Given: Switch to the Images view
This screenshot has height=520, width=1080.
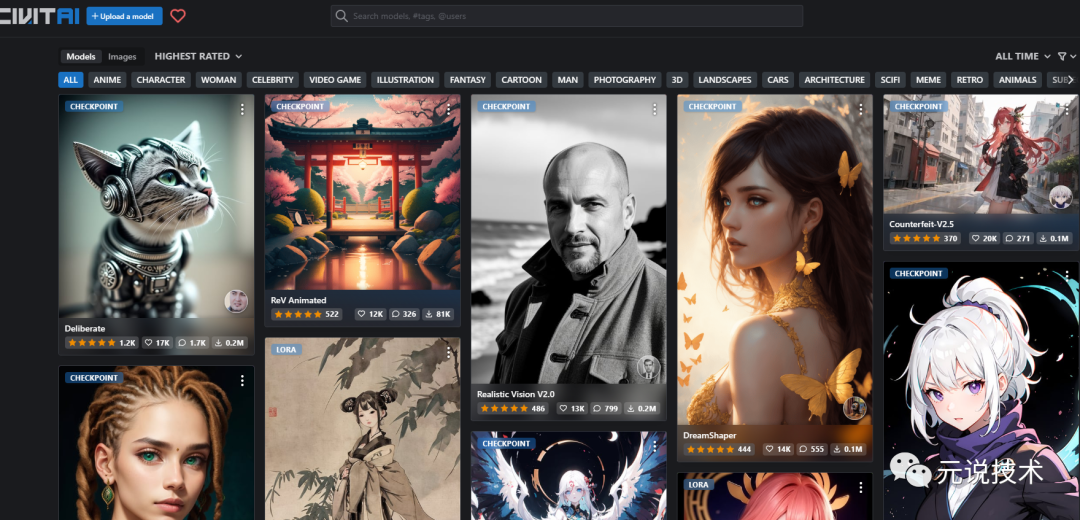Looking at the screenshot, I should [x=122, y=56].
